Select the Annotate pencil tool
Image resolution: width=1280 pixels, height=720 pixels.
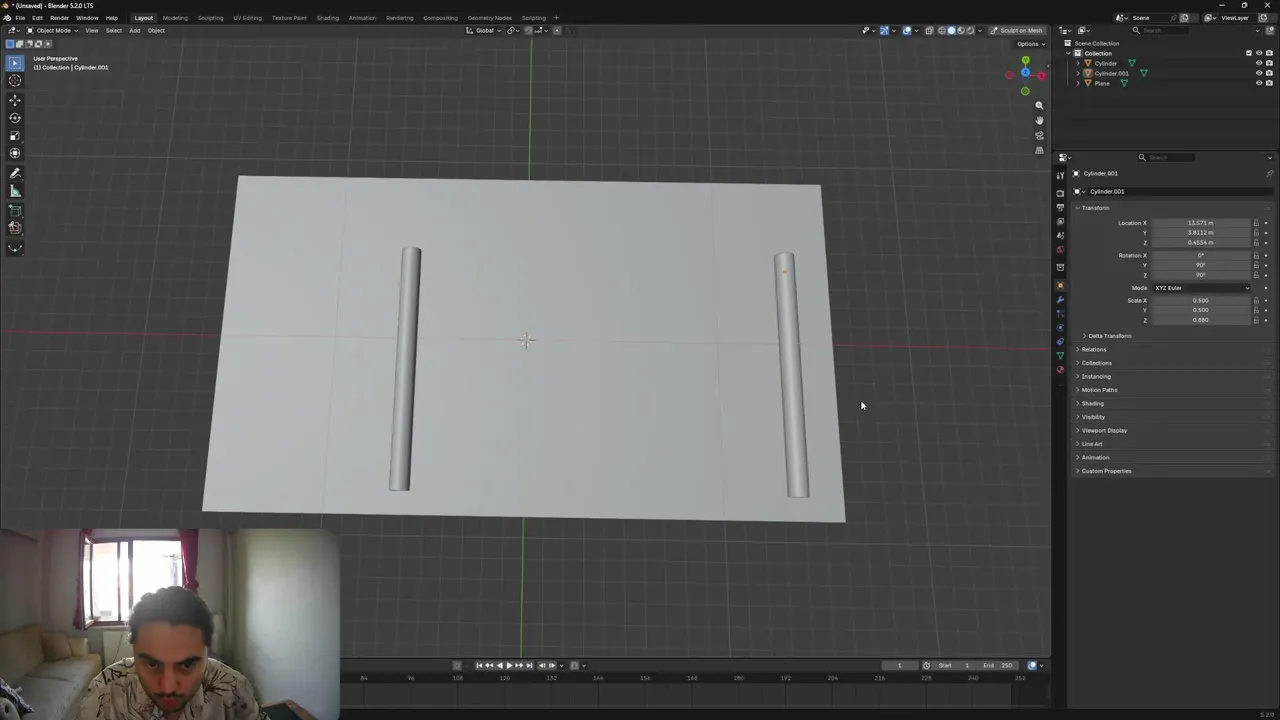click(x=15, y=174)
